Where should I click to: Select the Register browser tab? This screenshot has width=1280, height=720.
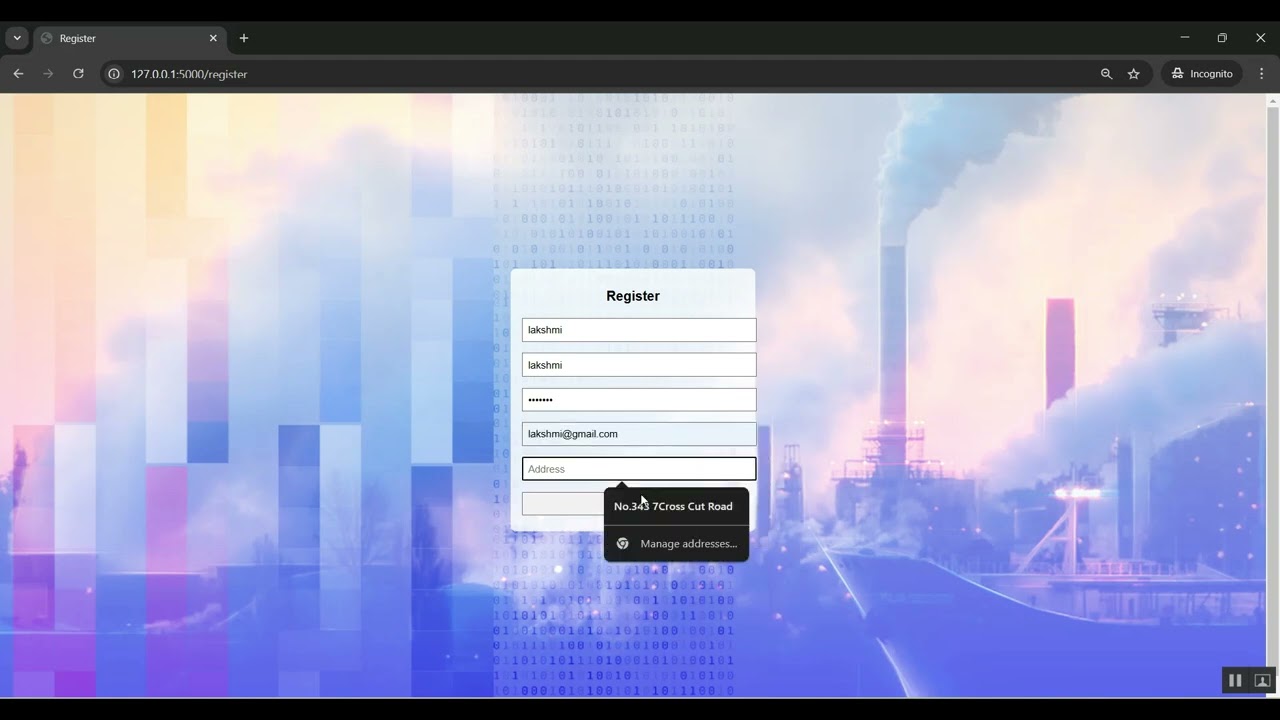click(x=129, y=38)
